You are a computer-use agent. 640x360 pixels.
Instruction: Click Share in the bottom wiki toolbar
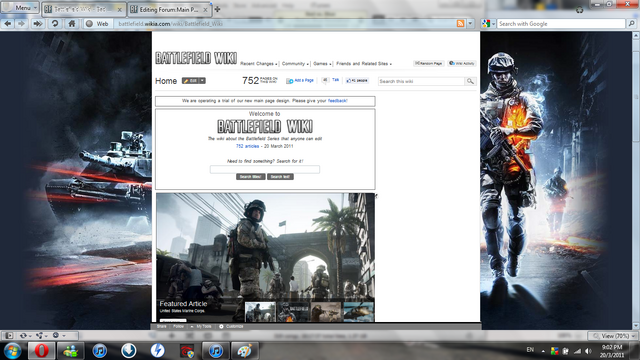point(162,327)
